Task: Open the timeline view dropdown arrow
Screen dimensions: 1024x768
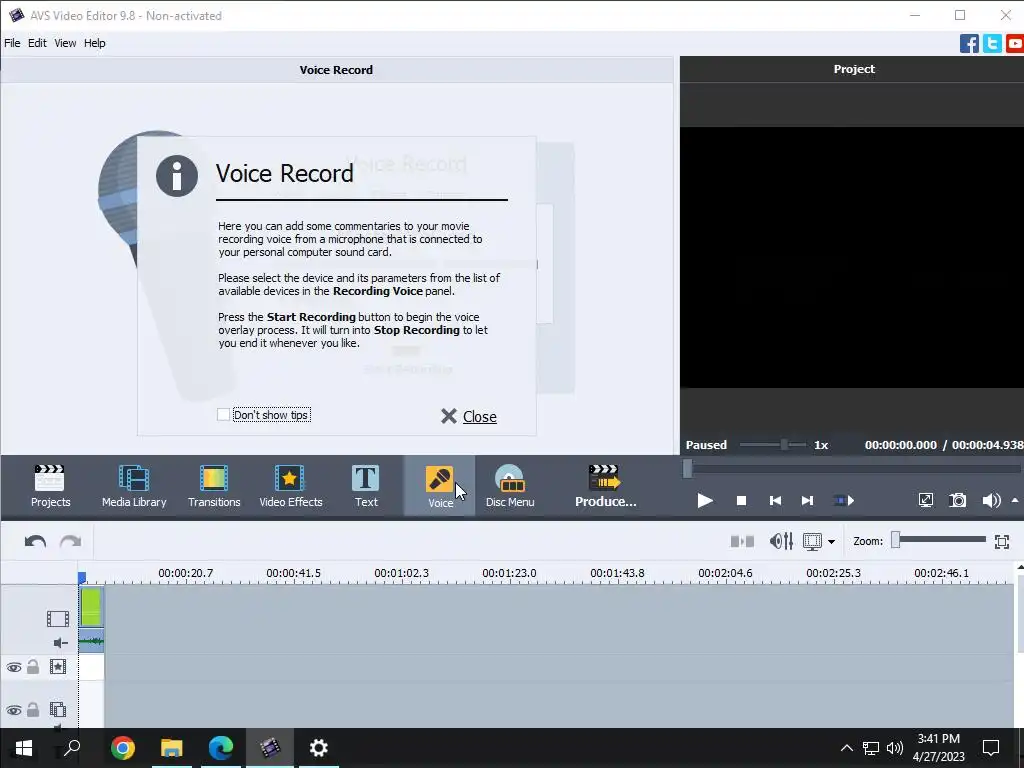Action: (831, 542)
